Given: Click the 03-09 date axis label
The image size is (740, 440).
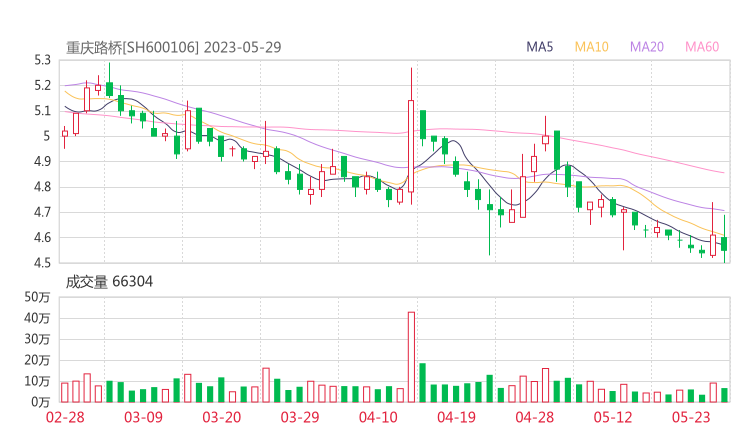Looking at the screenshot, I should coord(143,417).
